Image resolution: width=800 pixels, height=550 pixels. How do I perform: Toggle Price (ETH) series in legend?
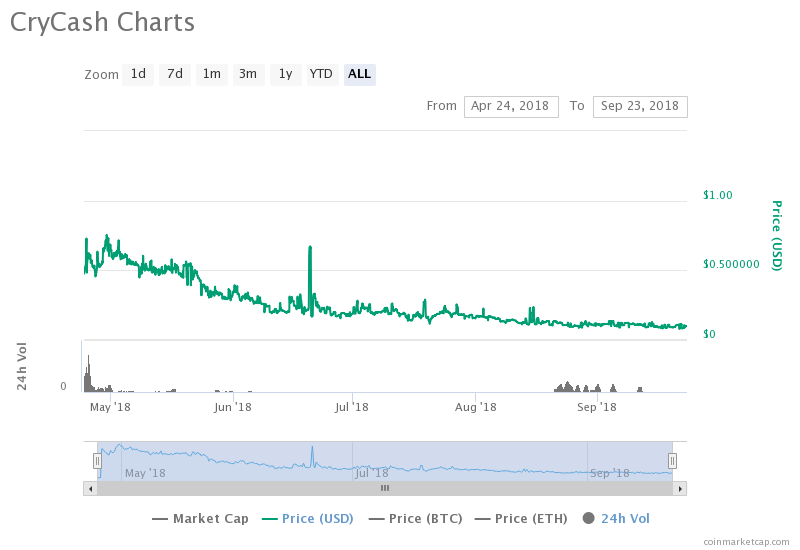click(x=521, y=519)
